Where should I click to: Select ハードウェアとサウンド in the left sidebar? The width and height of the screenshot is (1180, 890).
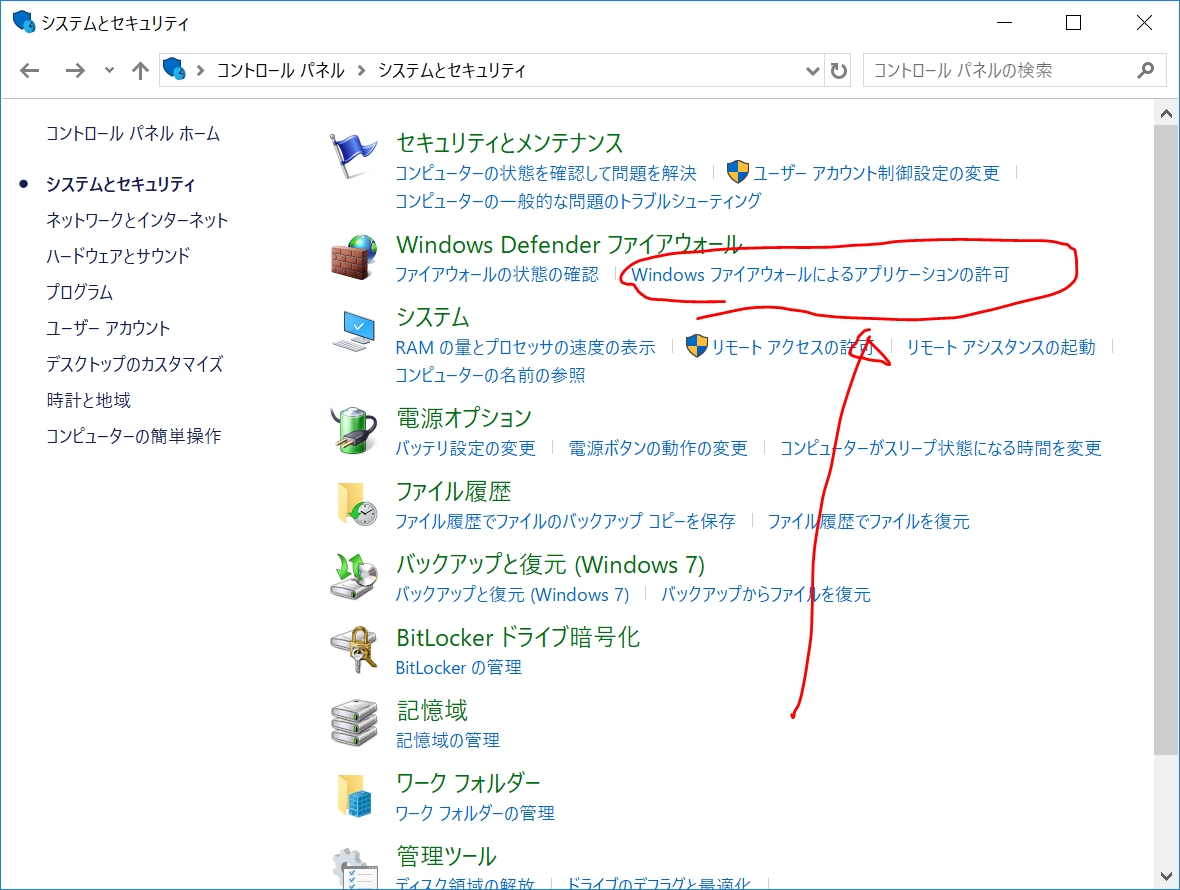(x=118, y=256)
